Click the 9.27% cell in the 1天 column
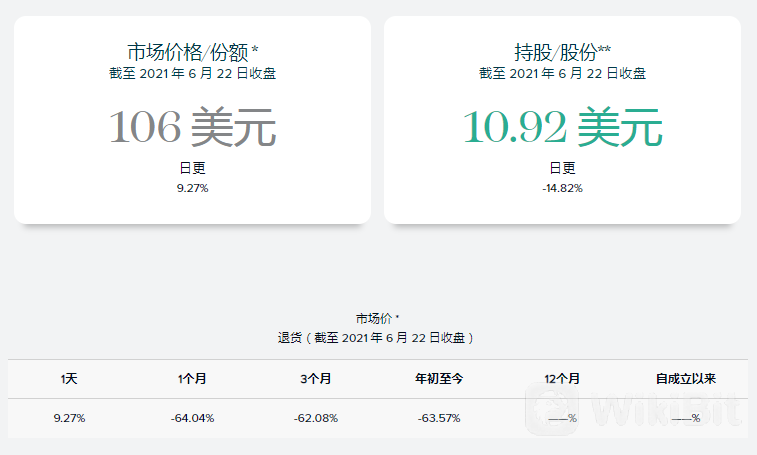 (69, 418)
